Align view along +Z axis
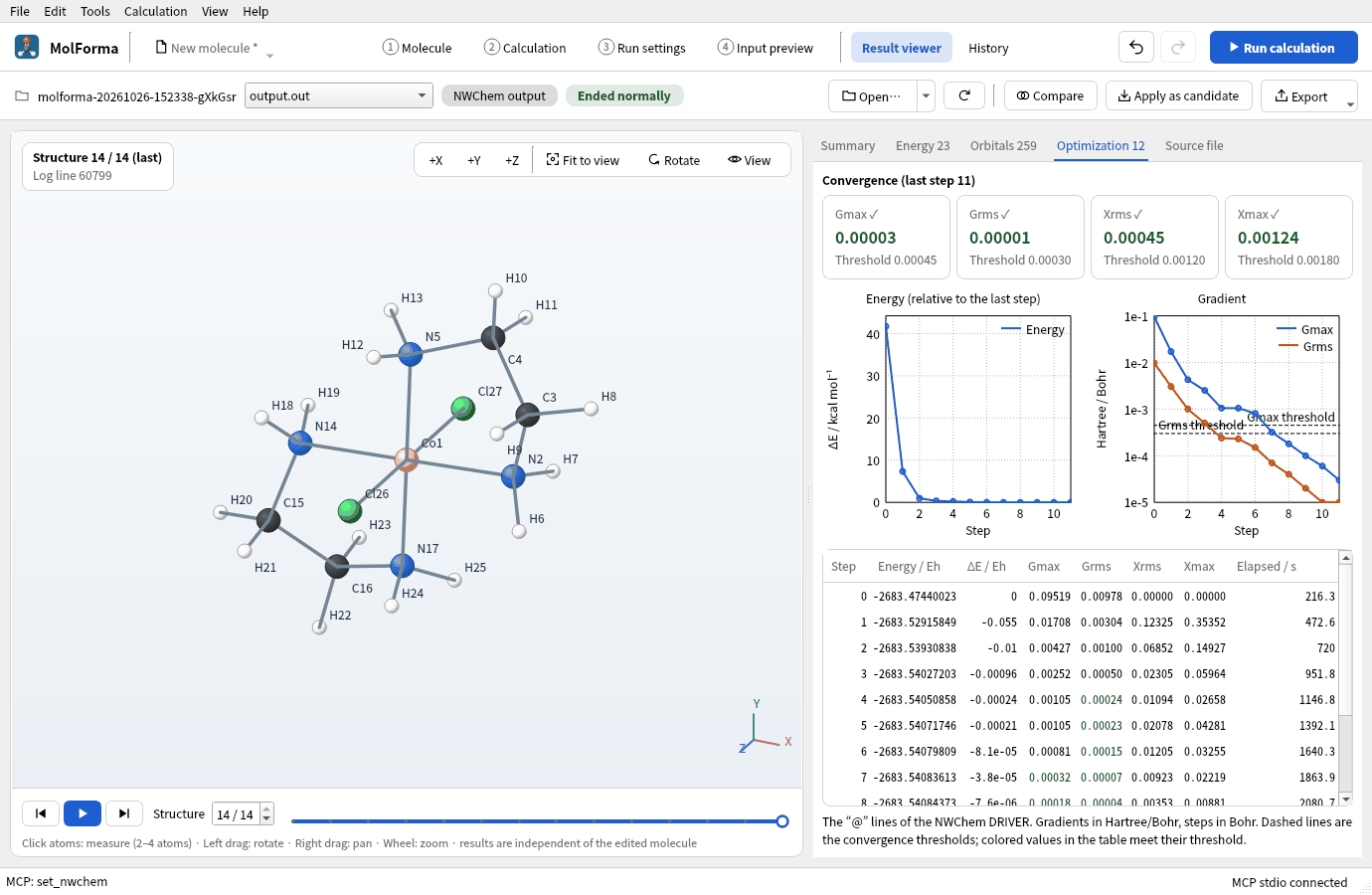 point(512,160)
